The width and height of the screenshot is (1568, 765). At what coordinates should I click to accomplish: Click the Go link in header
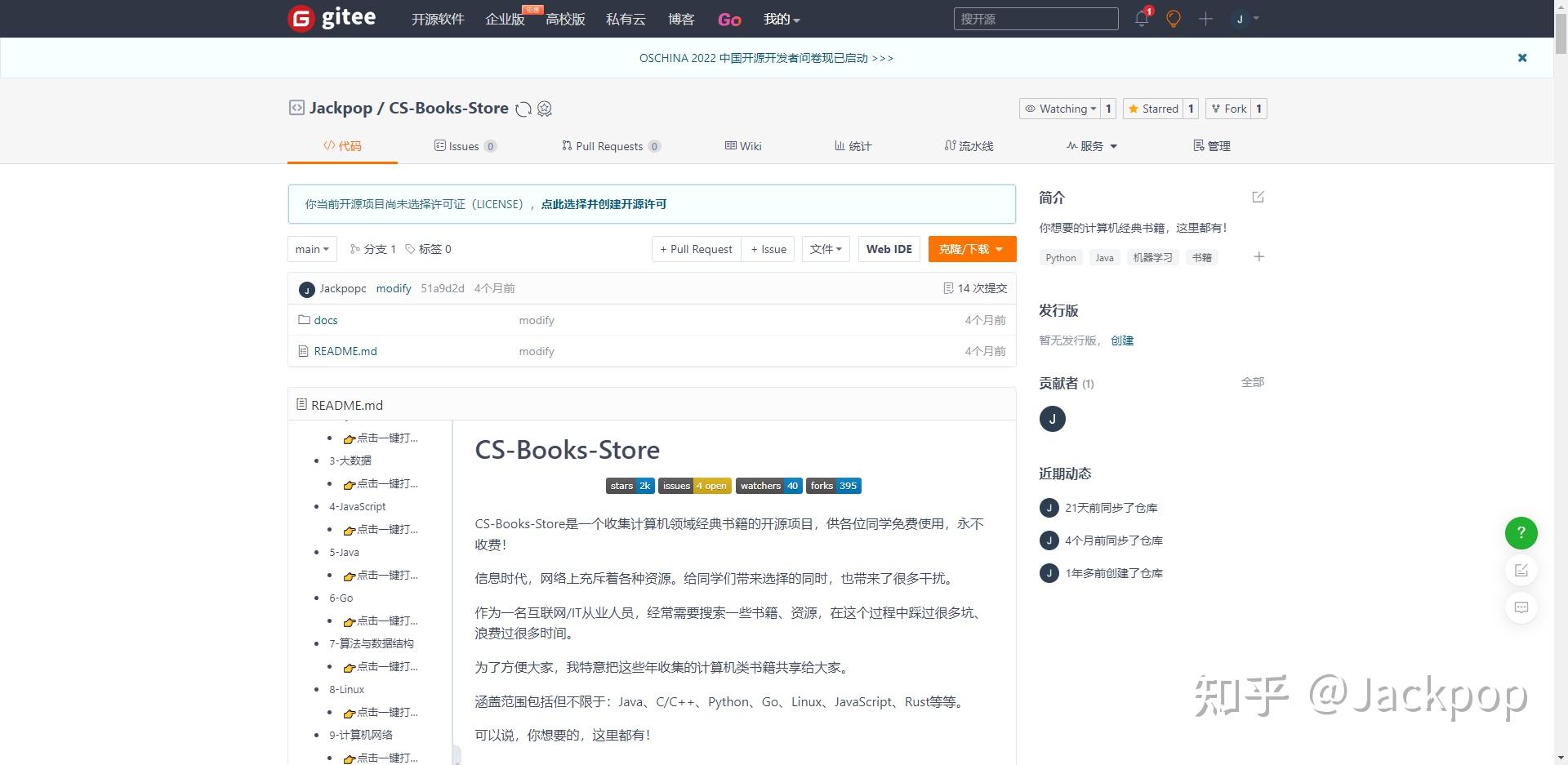point(729,19)
